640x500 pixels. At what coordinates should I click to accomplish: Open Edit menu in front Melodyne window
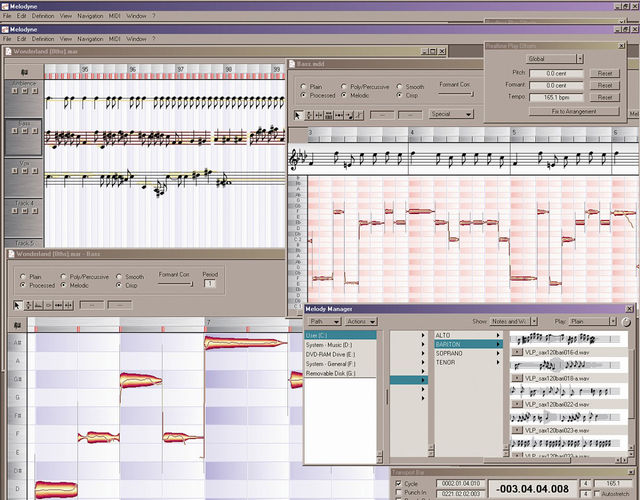(21, 39)
